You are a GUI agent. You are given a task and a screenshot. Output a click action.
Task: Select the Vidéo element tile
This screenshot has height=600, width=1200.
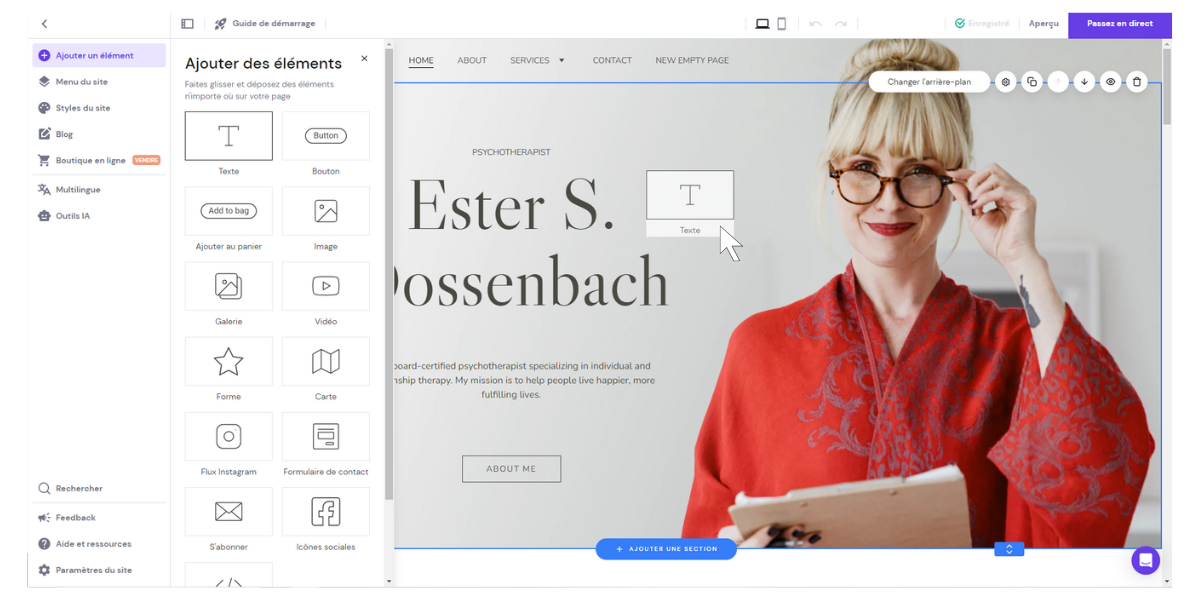[326, 286]
